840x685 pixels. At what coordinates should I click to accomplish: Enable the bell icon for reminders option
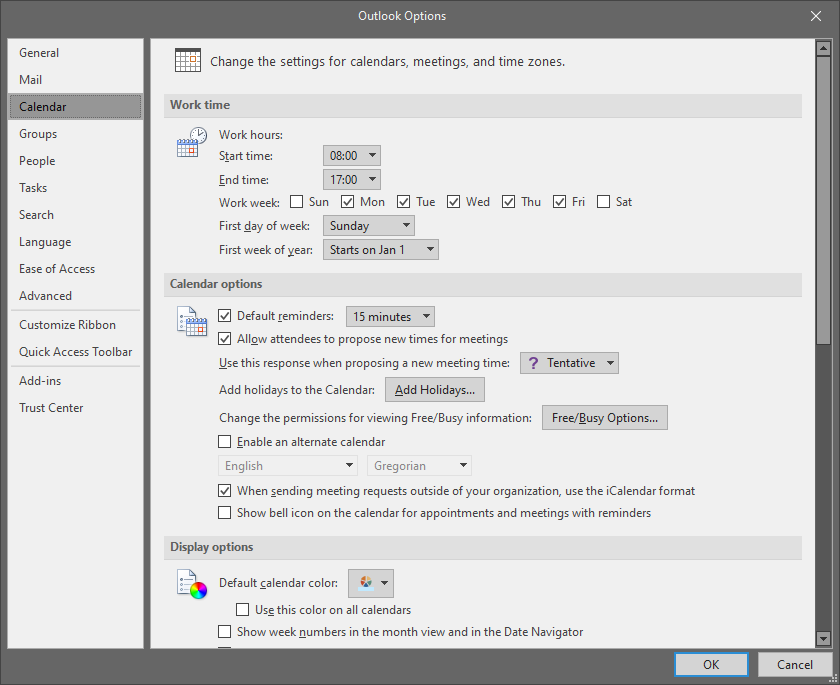click(x=224, y=513)
